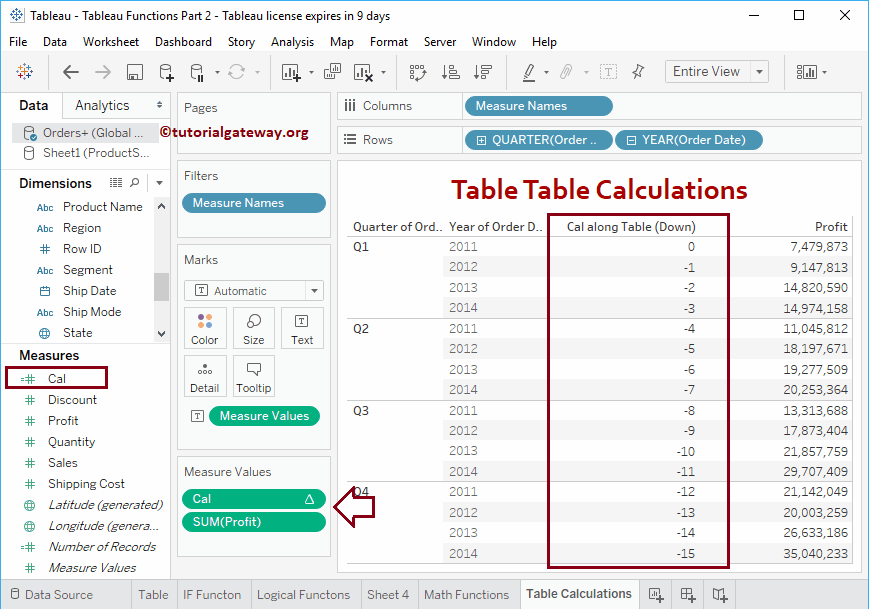The image size is (869, 609).
Task: Click the Q2 quarter row header
Action: [x=361, y=329]
